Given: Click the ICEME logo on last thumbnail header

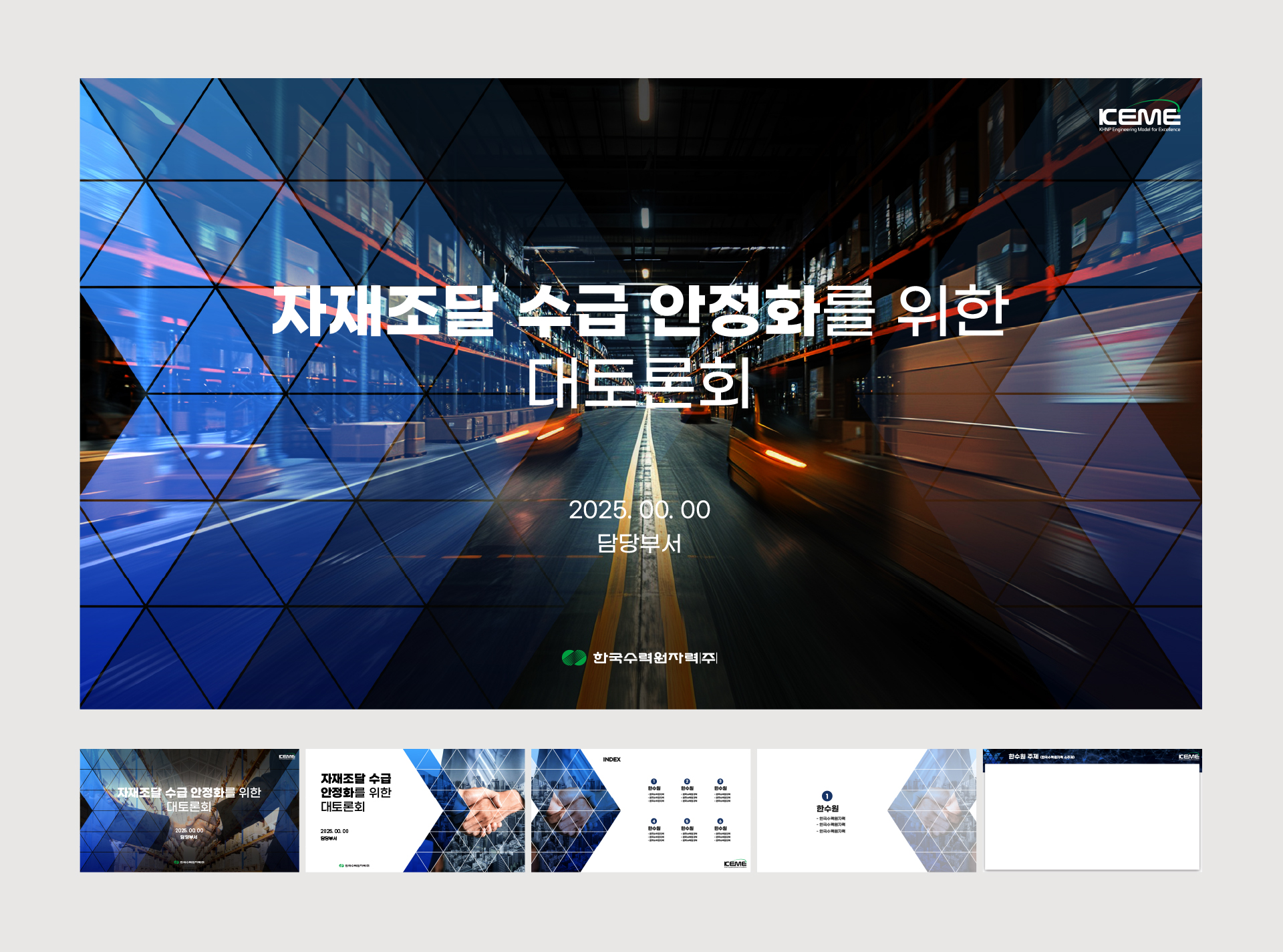Looking at the screenshot, I should point(1188,757).
